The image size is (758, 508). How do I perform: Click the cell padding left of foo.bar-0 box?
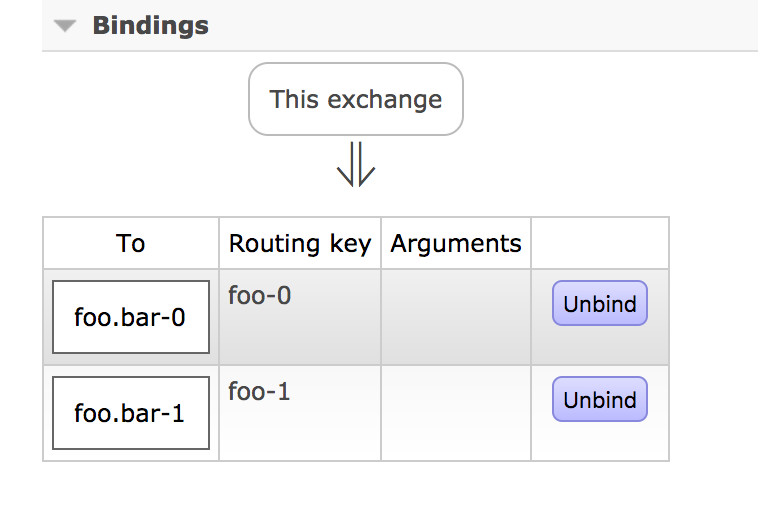pos(47,317)
